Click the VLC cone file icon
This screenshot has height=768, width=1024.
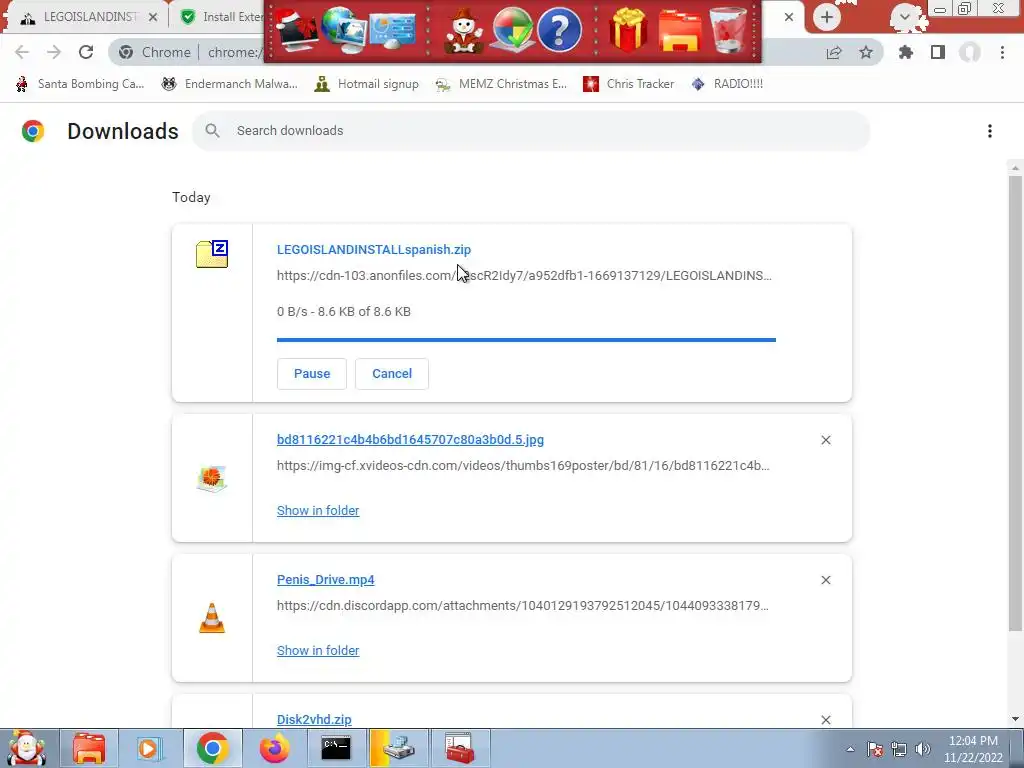pyautogui.click(x=212, y=618)
